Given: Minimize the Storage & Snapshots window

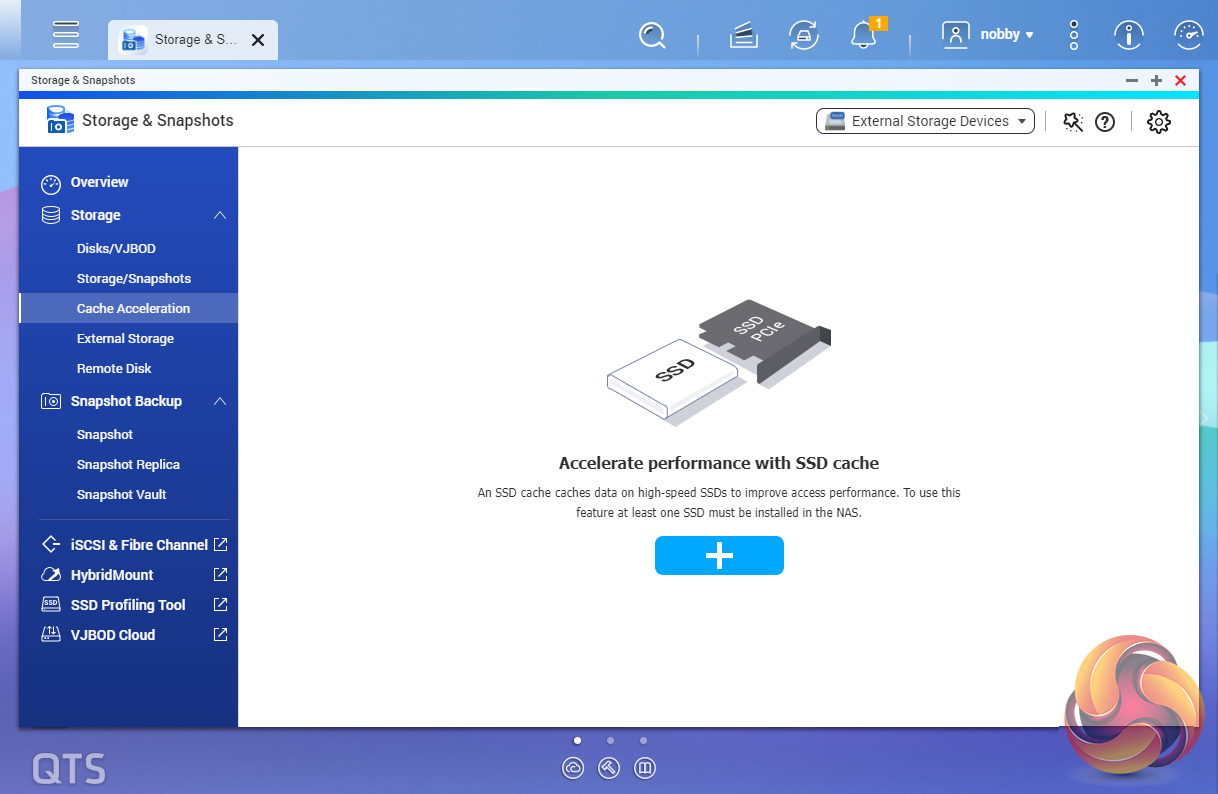Looking at the screenshot, I should (1132, 80).
